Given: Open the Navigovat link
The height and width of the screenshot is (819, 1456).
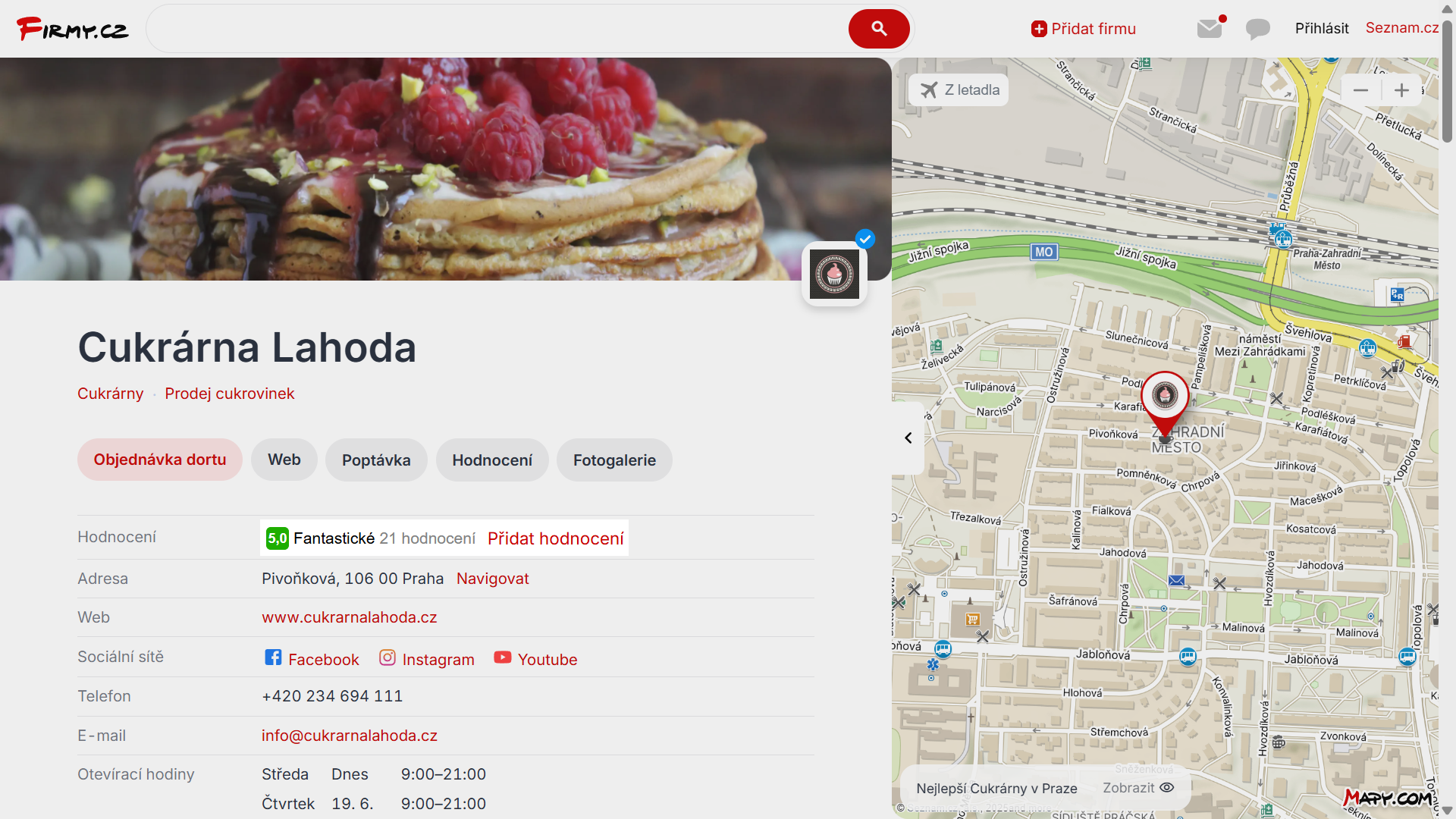Looking at the screenshot, I should coord(493,579).
